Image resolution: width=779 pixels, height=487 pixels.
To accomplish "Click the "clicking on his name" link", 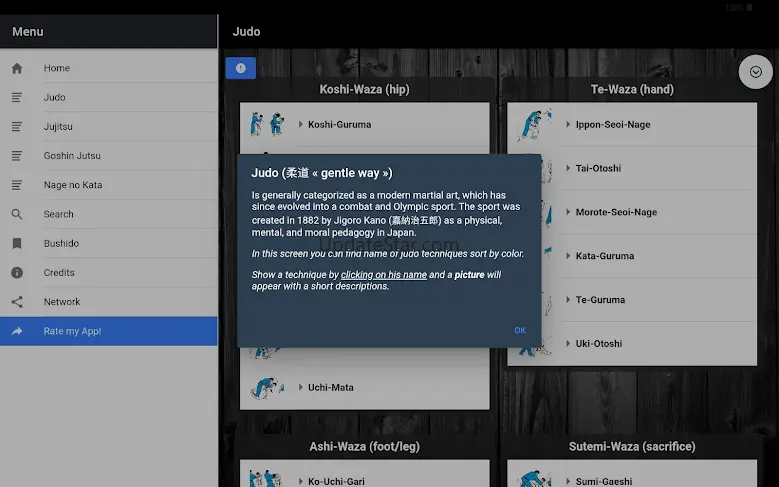I will tap(383, 275).
